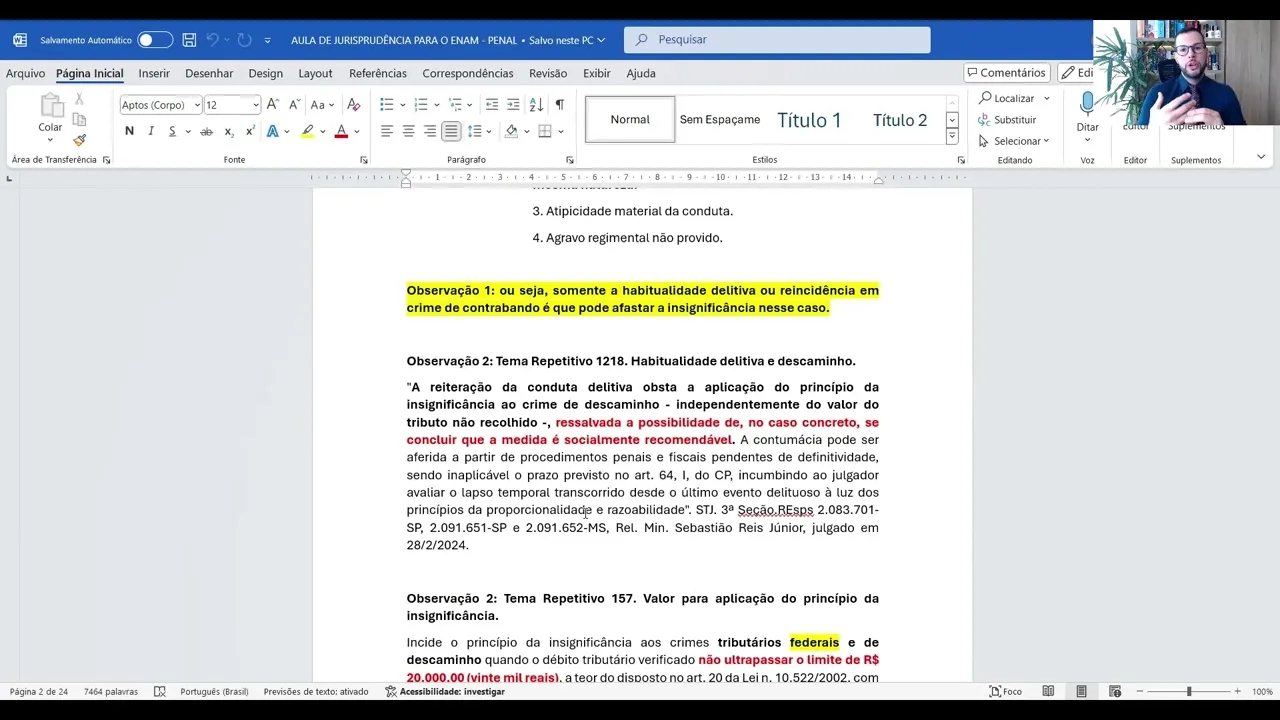Click the Multilevel List icon
Viewport: 1280px width, 720px height.
[455, 105]
